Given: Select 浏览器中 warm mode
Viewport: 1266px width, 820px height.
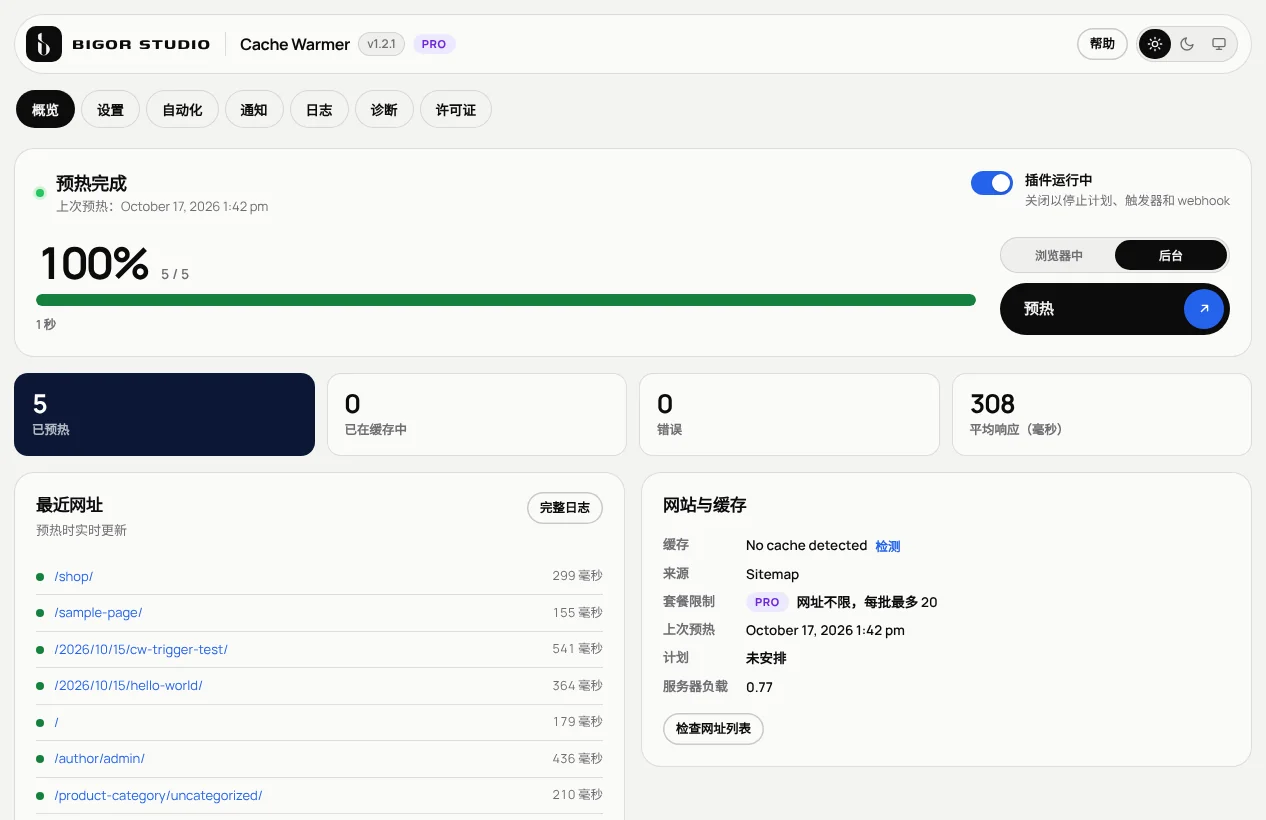Looking at the screenshot, I should (1059, 255).
